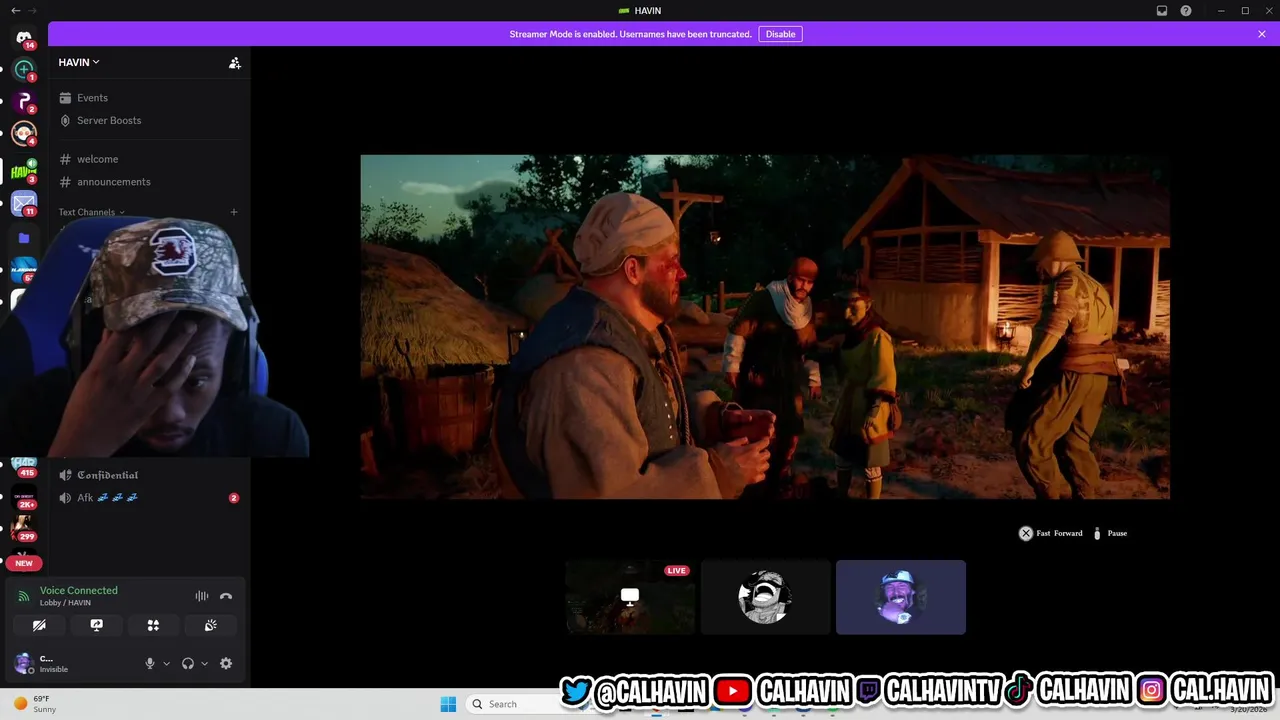Open User Settings gear

[x=226, y=663]
